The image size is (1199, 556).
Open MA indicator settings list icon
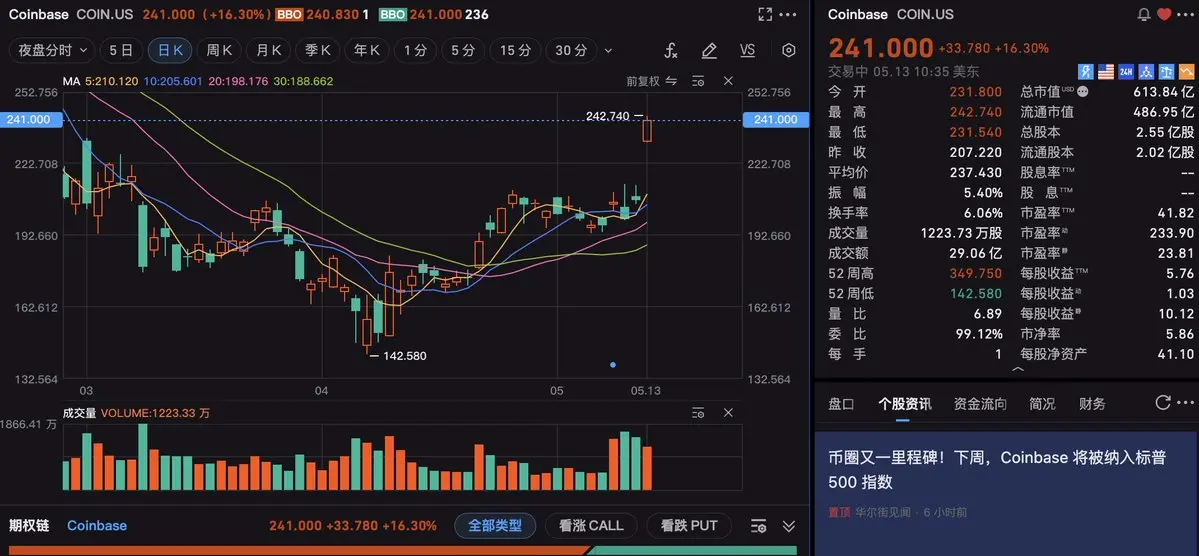click(x=697, y=81)
